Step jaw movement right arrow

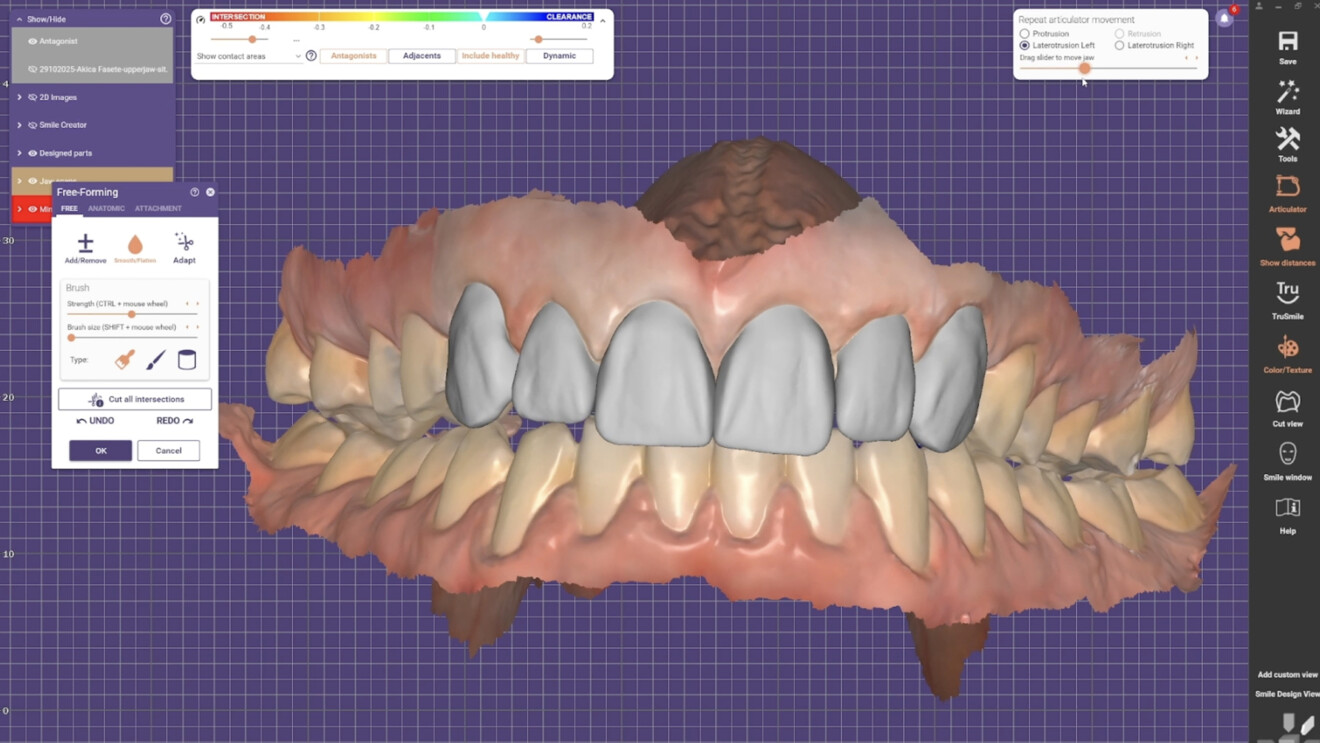coord(1197,58)
